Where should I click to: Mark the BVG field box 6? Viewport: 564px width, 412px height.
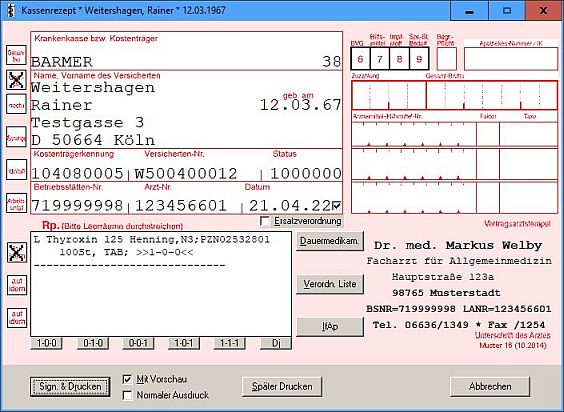pos(360,59)
